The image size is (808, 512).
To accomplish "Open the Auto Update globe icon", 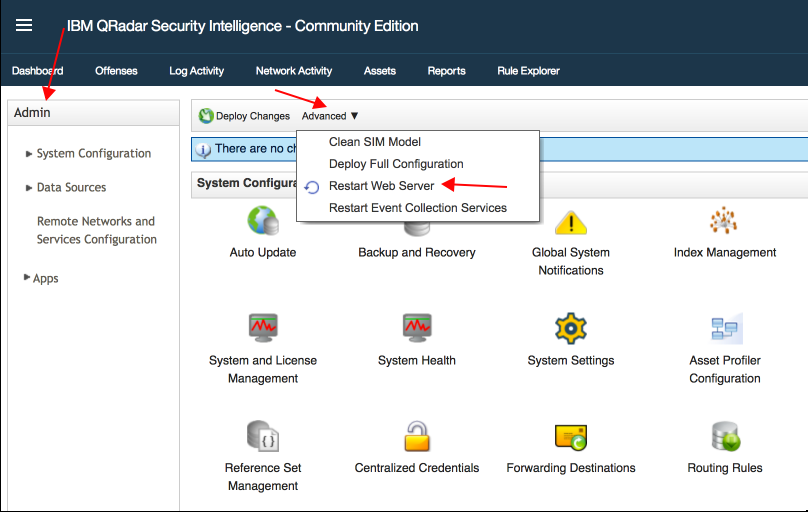I will point(263,220).
